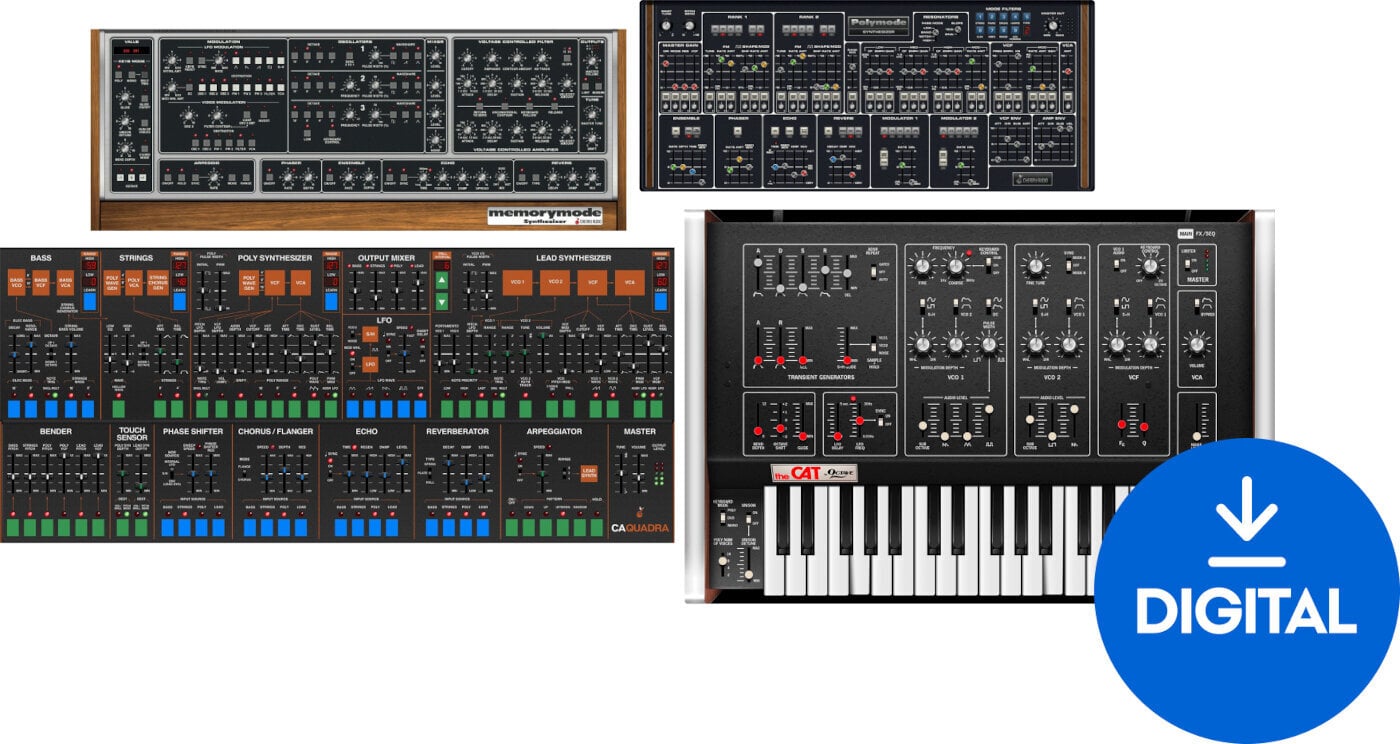Click the Cherry Audio logo on the Polymode

1032,180
